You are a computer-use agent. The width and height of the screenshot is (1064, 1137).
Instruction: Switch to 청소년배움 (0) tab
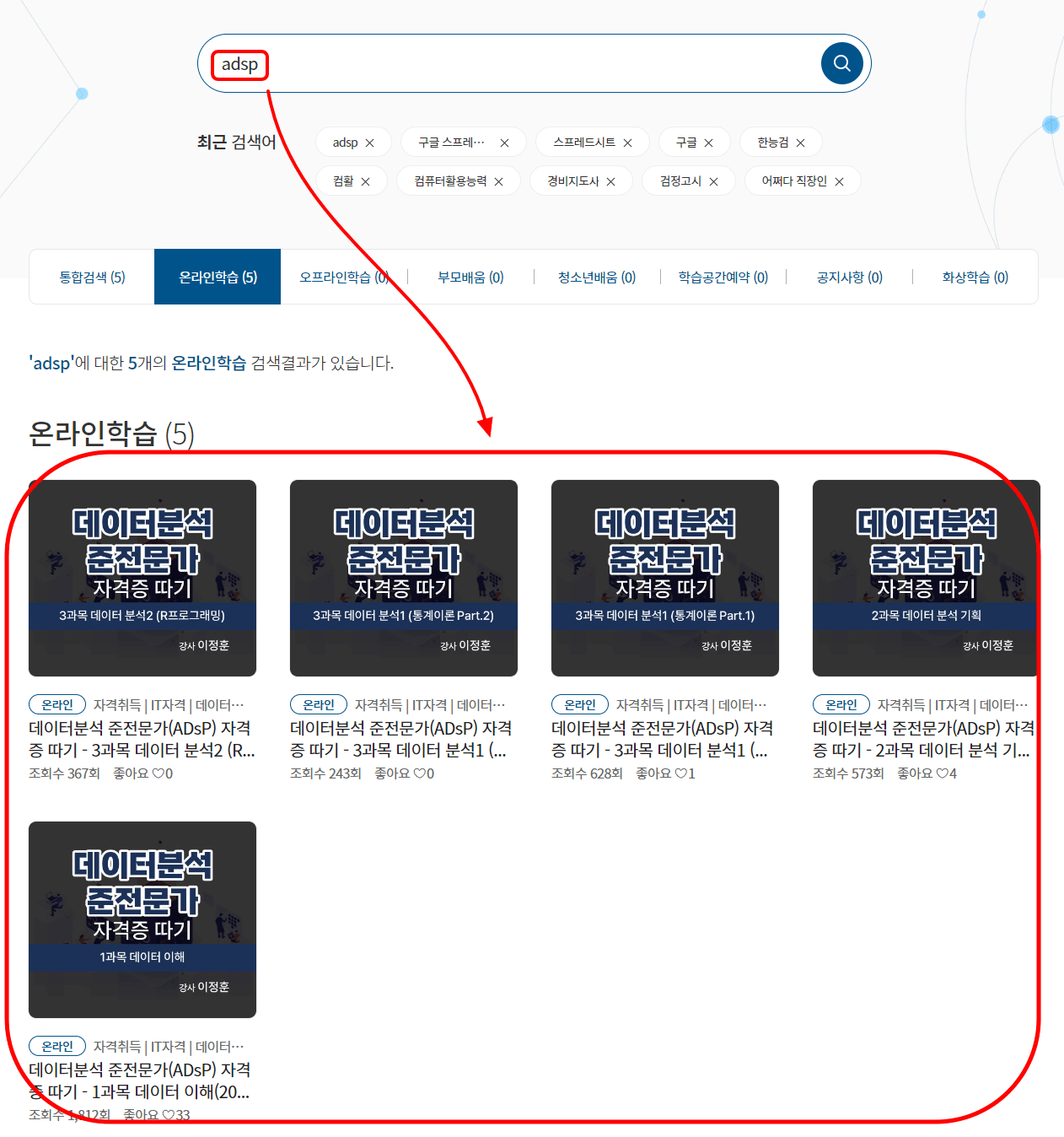pos(597,277)
